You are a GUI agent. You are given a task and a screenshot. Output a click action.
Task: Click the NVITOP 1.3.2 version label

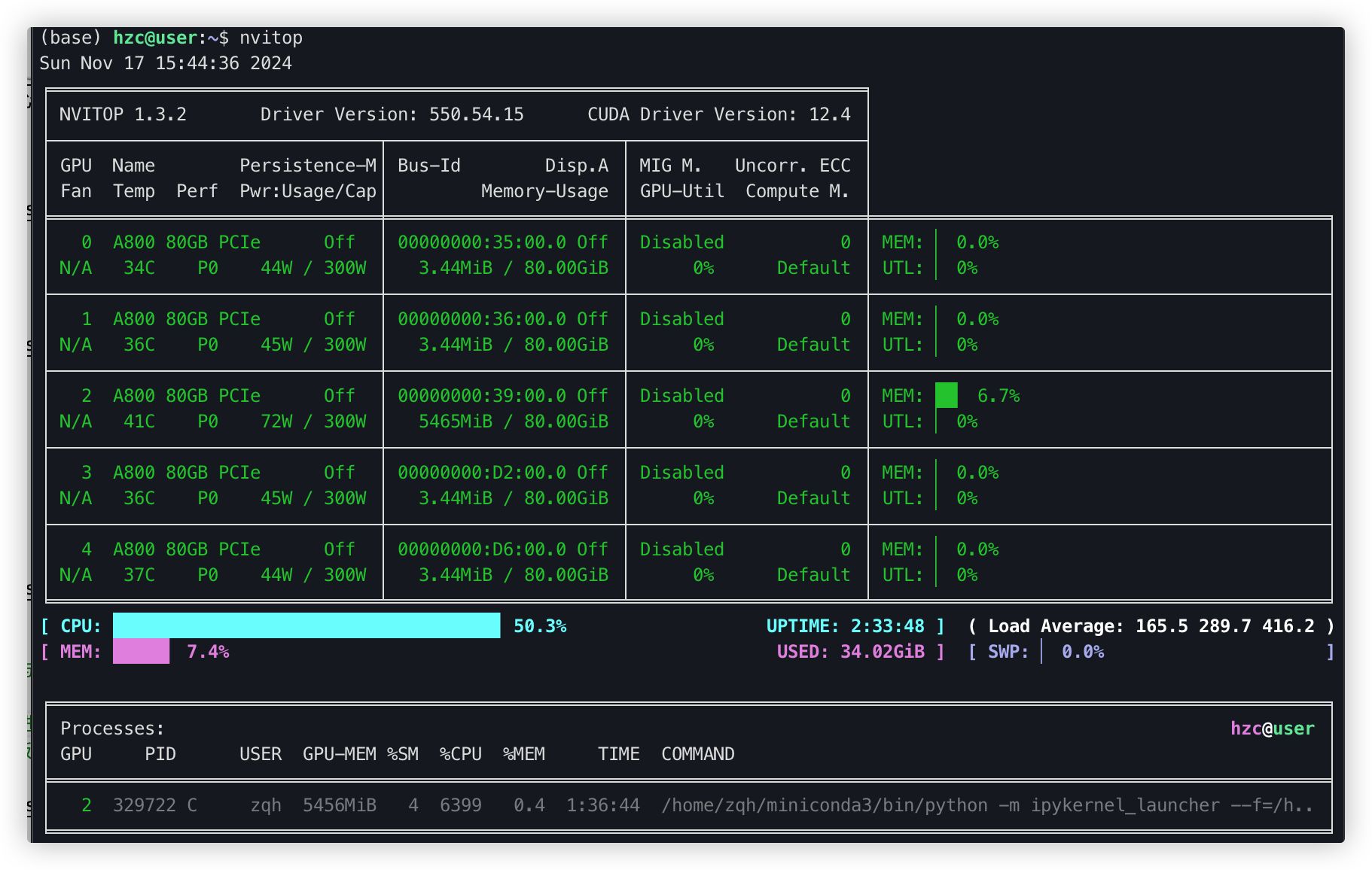point(123,114)
